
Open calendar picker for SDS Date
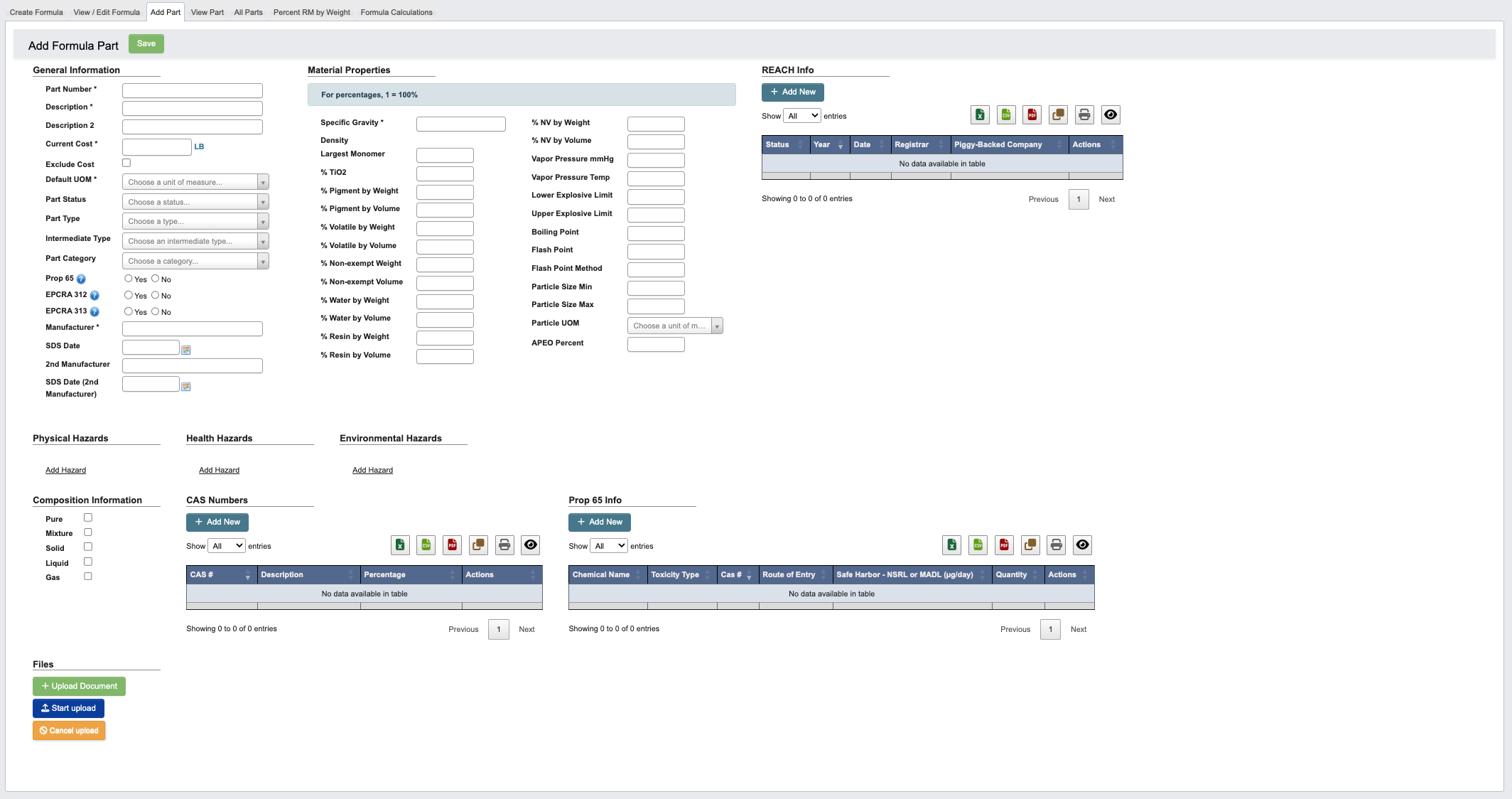click(x=185, y=350)
